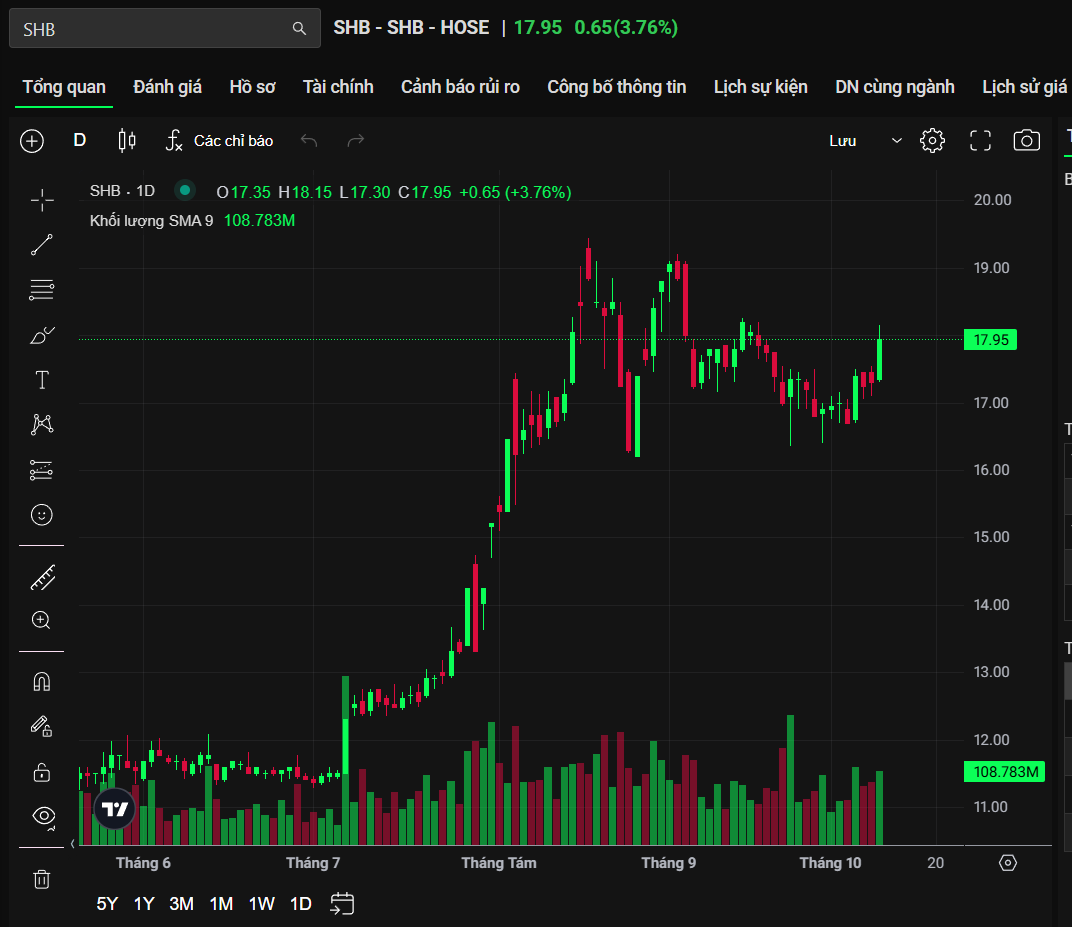Hide all drawings with eye icon
The height and width of the screenshot is (927, 1072).
click(44, 815)
